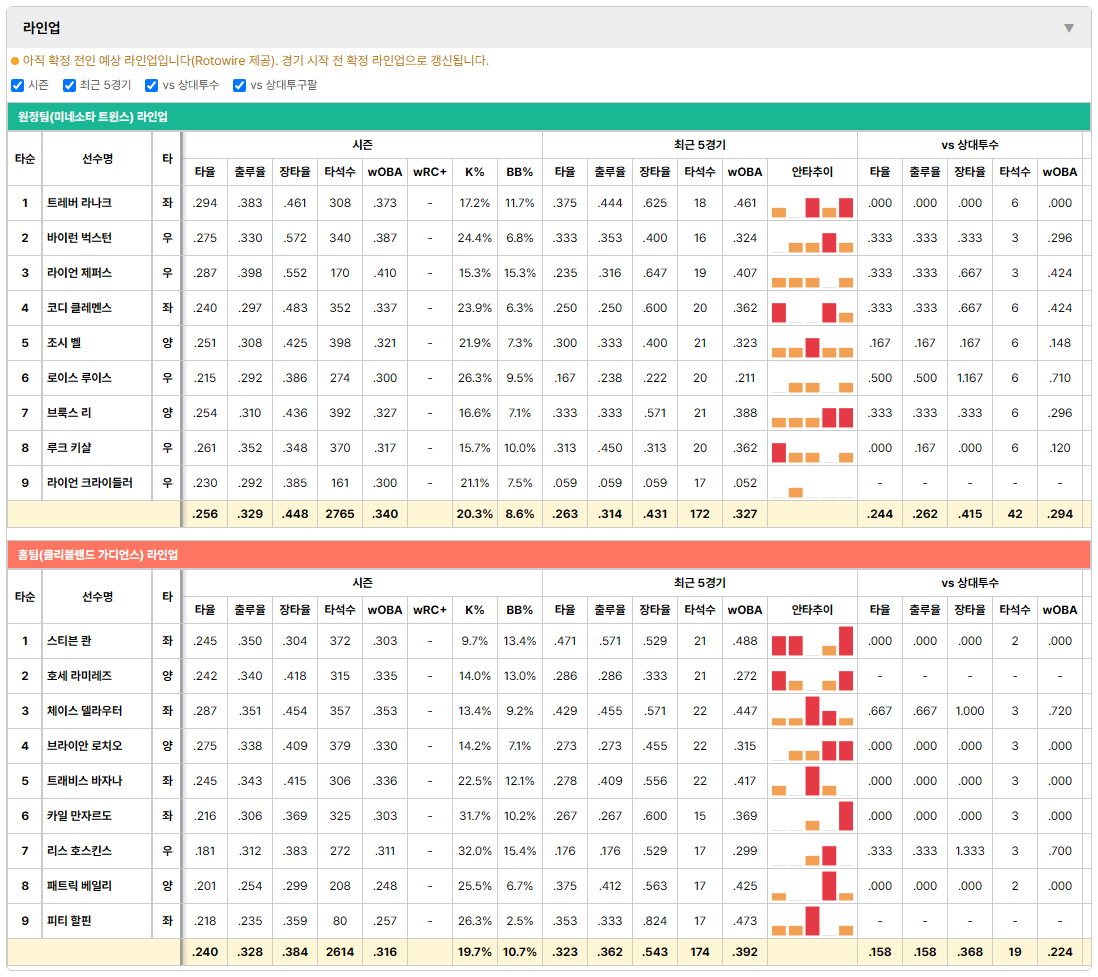Click 안타추이 header in Guardians table
Viewport: 1098px width, 977px height.
[812, 610]
